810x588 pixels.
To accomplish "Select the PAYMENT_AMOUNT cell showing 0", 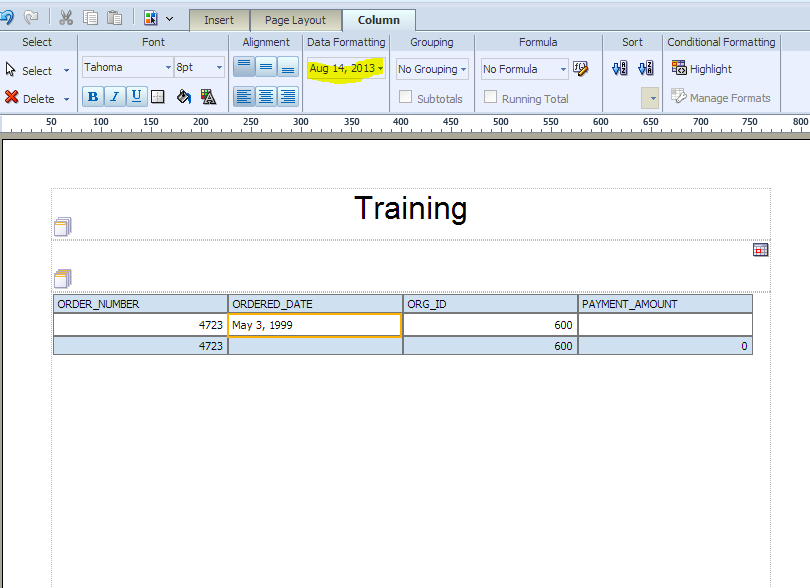I will tap(665, 346).
